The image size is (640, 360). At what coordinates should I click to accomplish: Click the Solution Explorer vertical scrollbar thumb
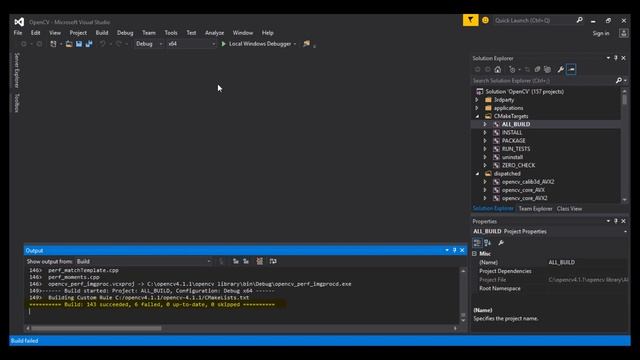tap(624, 100)
